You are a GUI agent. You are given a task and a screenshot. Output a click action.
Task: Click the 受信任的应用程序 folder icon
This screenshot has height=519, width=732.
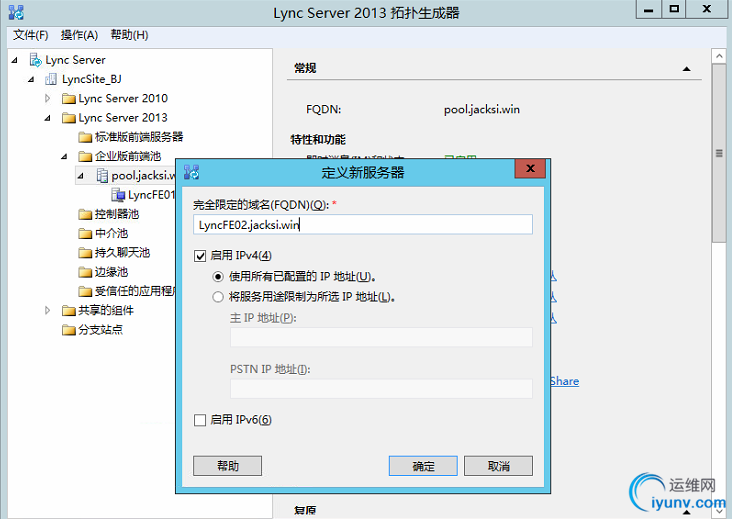point(85,291)
